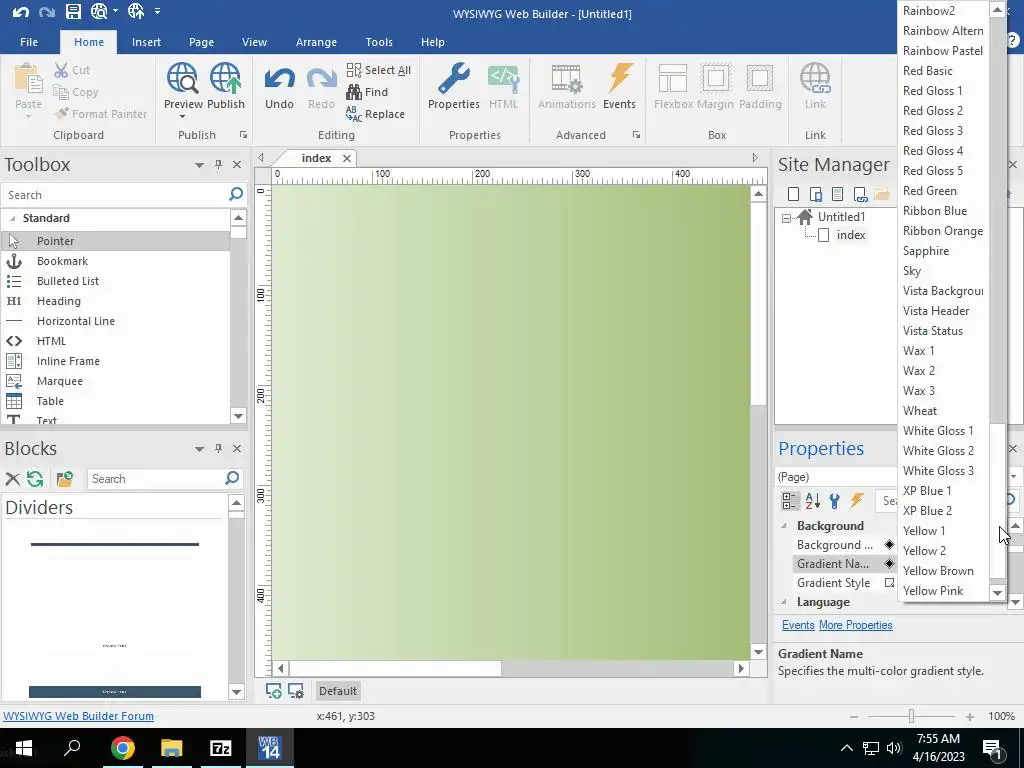Click the zoom slider handle in status bar

[911, 716]
